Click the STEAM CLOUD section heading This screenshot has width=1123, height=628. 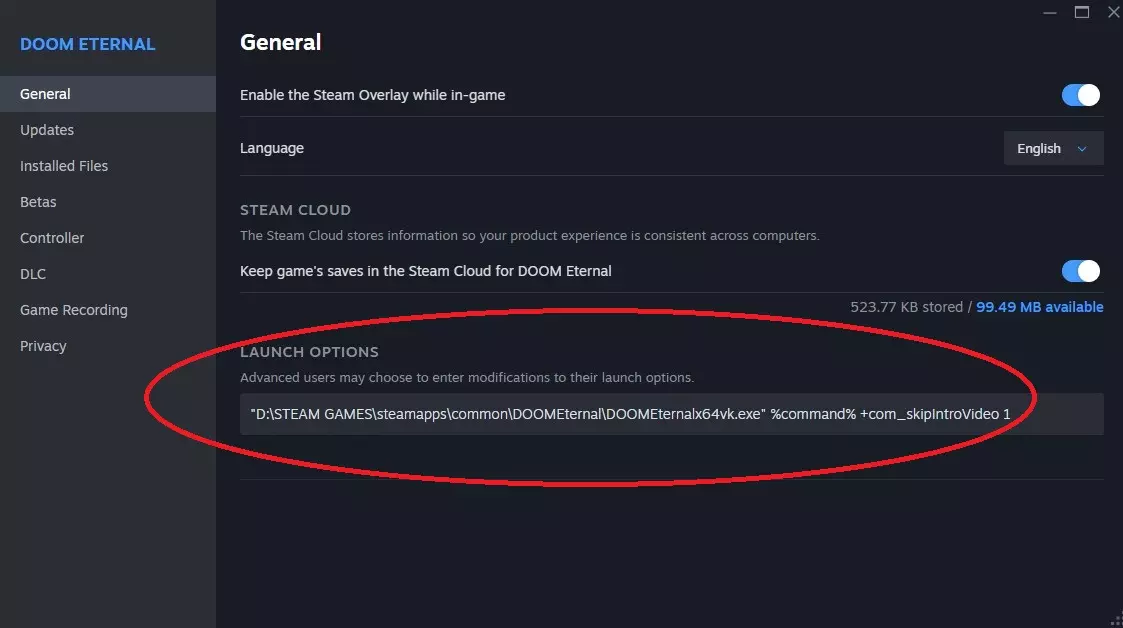point(295,210)
